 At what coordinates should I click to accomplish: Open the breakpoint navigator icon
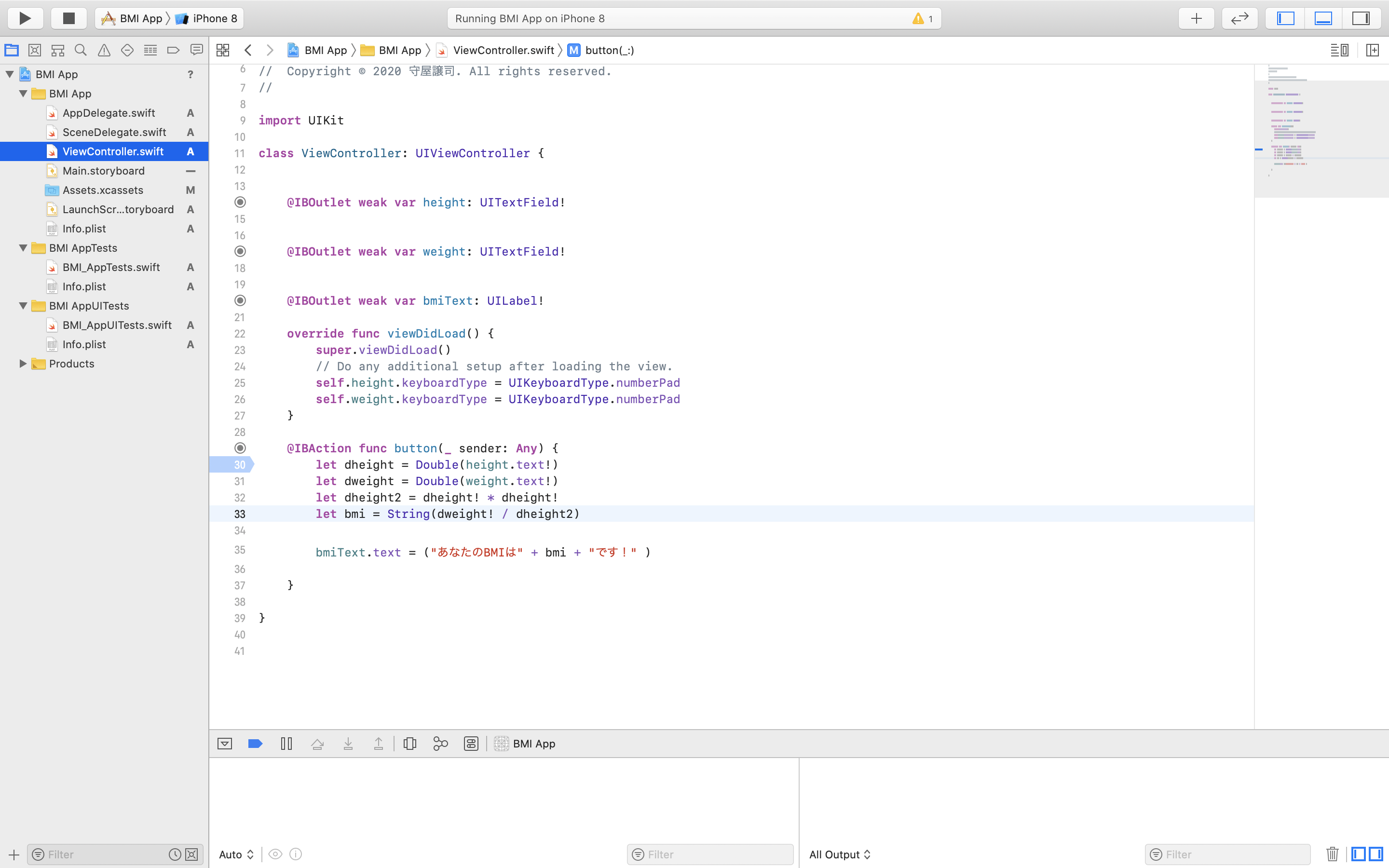point(173,51)
